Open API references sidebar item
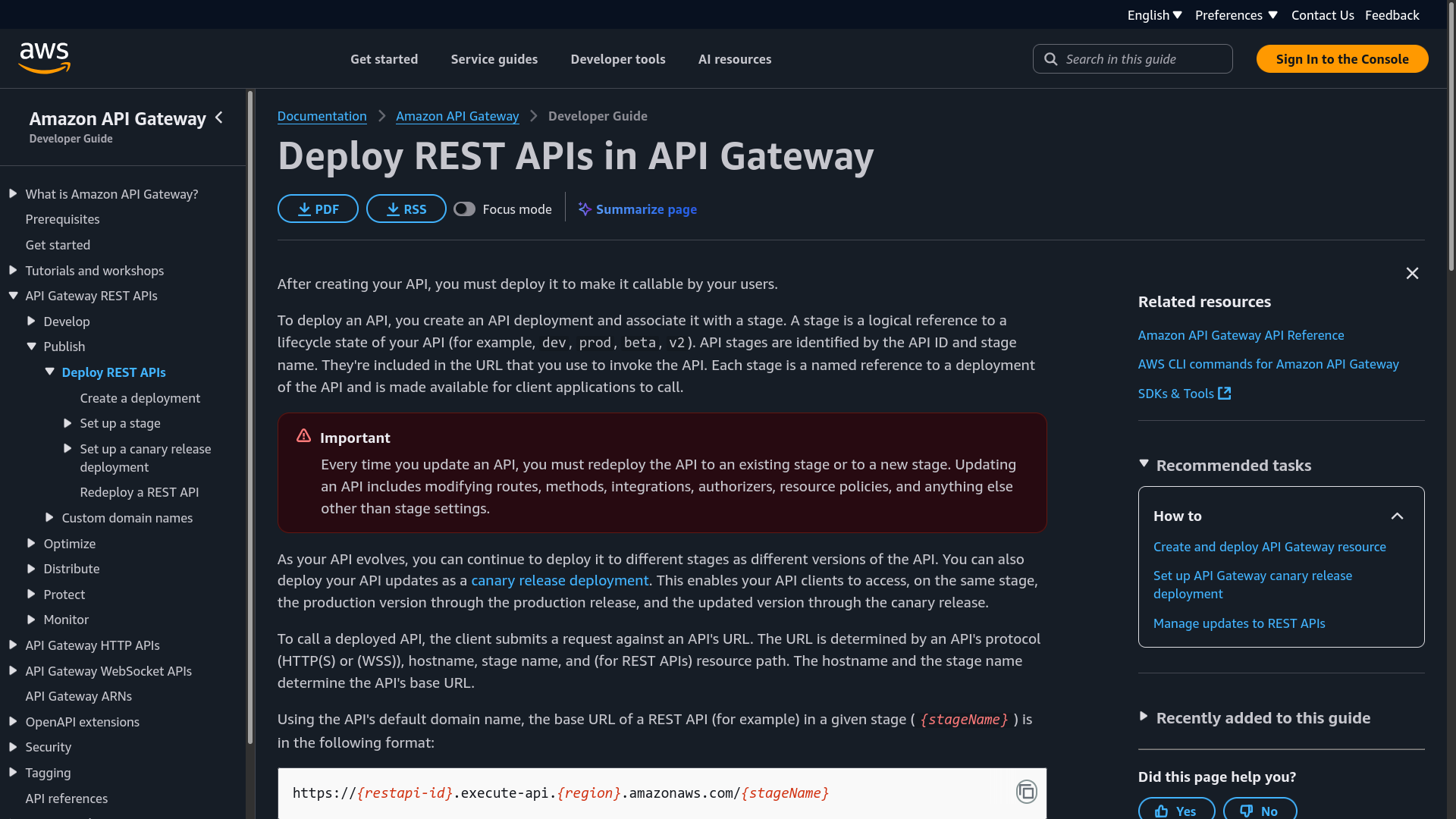Screen dimensions: 1456x819 tap(67, 799)
